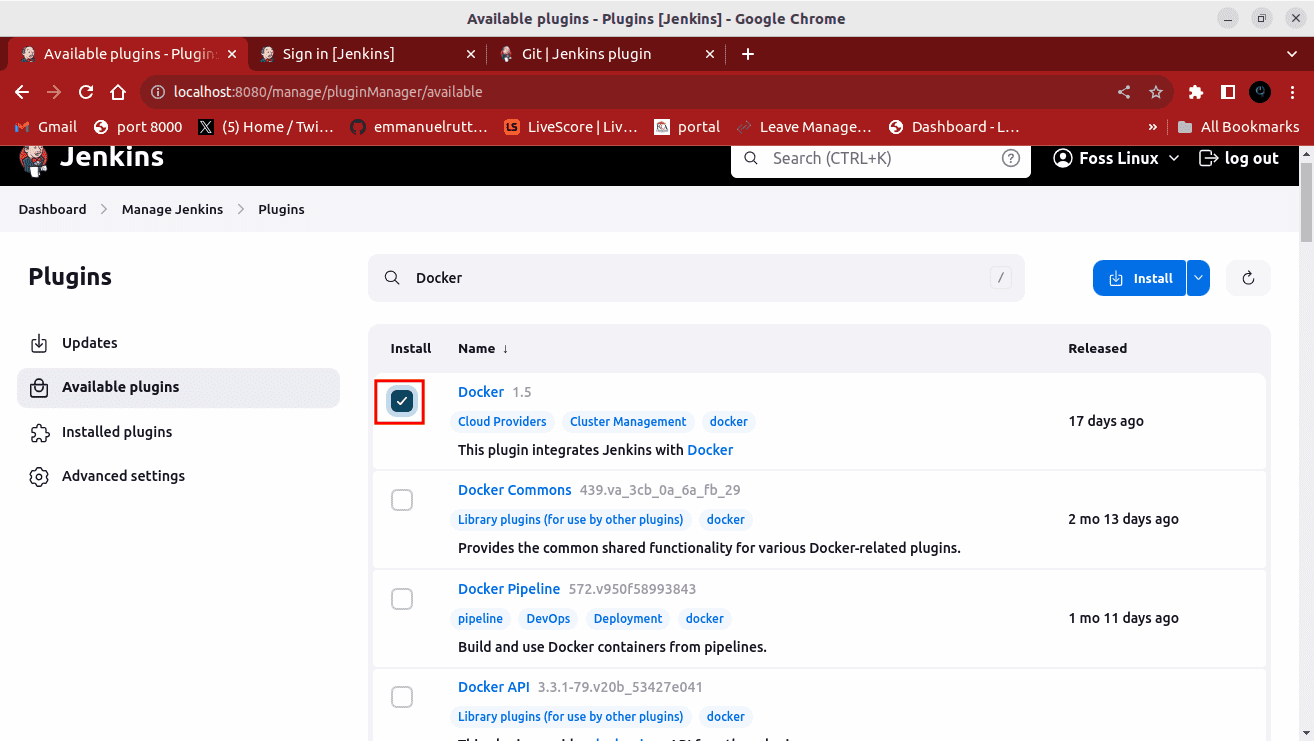The width and height of the screenshot is (1314, 741).
Task: Click the Install button
Action: [x=1140, y=278]
